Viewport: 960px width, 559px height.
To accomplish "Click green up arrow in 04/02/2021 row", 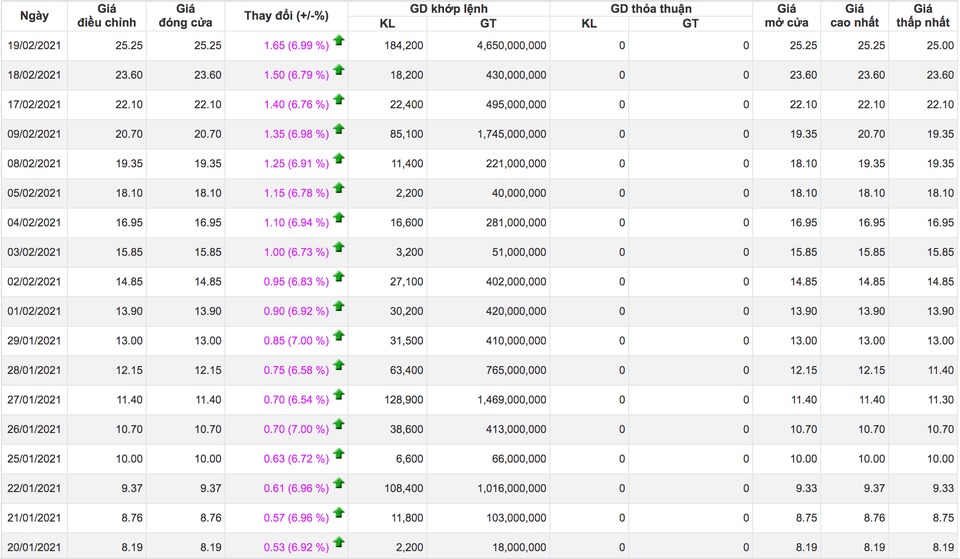I will (x=339, y=217).
